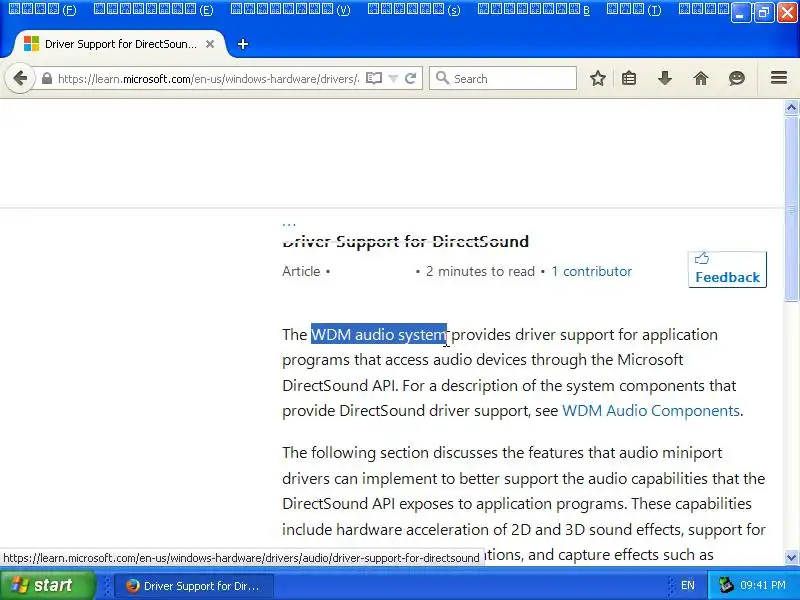Open the Downloads arrow icon
The height and width of the screenshot is (600, 800).
tap(665, 78)
